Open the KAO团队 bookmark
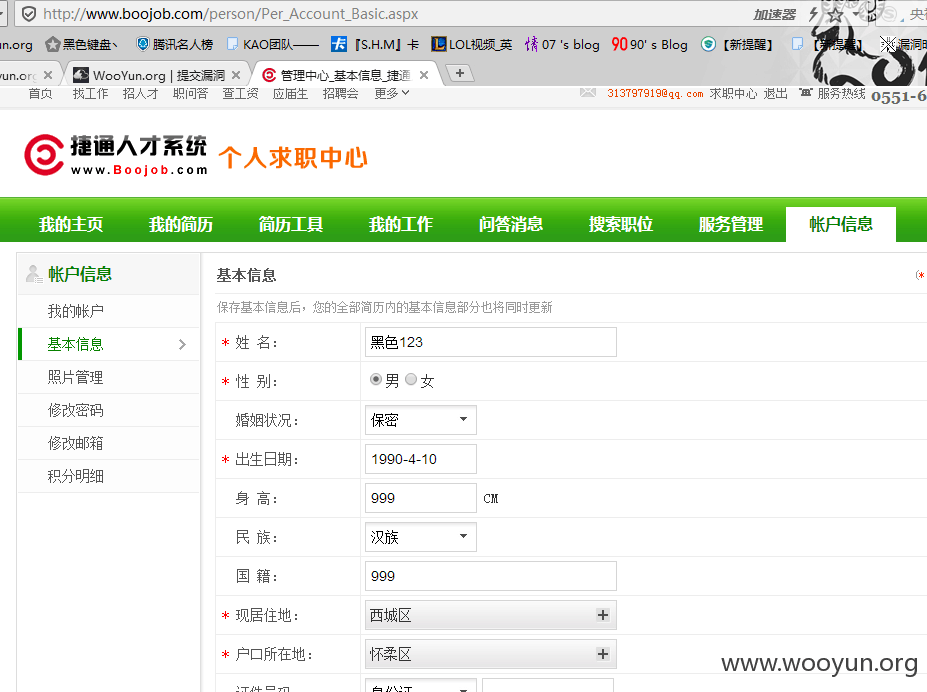Viewport: 927px width, 692px height. tap(273, 44)
